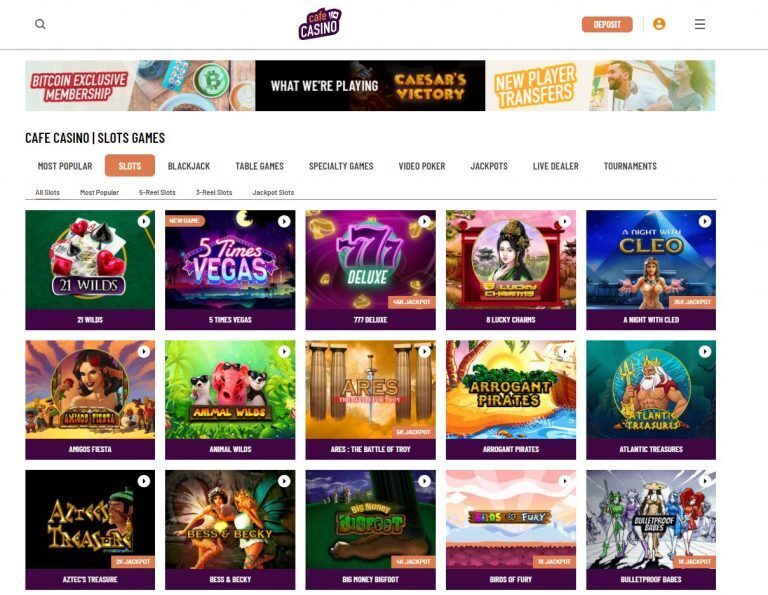This screenshot has width=768, height=595.
Task: Click play icon on 5 Times Vegas
Action: click(x=284, y=221)
